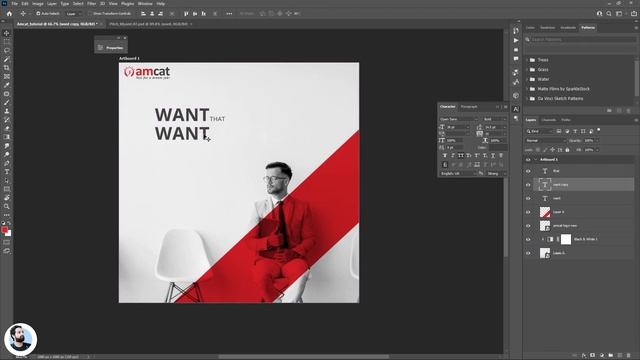Open the Search icon at top right

[609, 13]
